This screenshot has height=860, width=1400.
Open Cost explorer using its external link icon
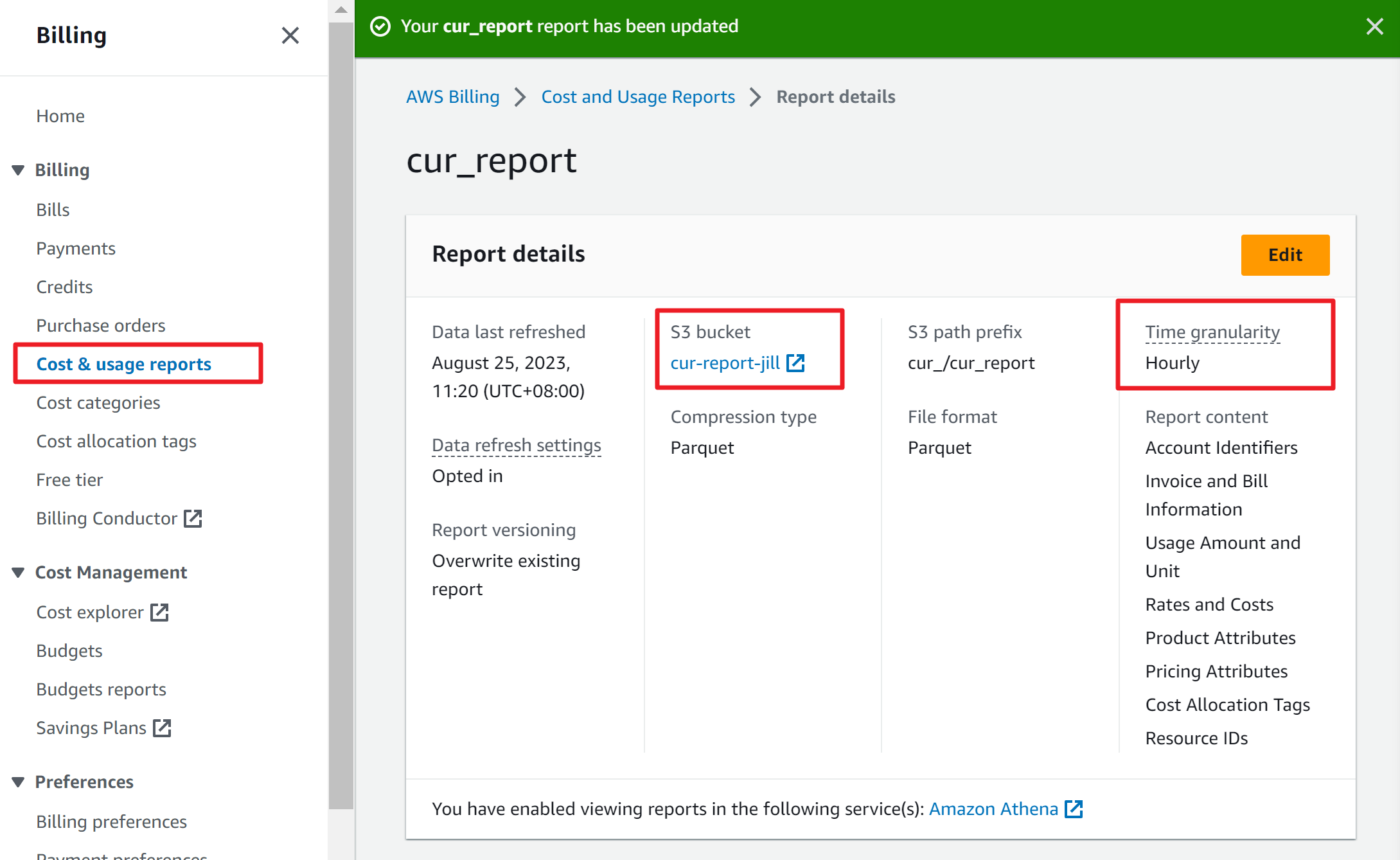coord(159,611)
